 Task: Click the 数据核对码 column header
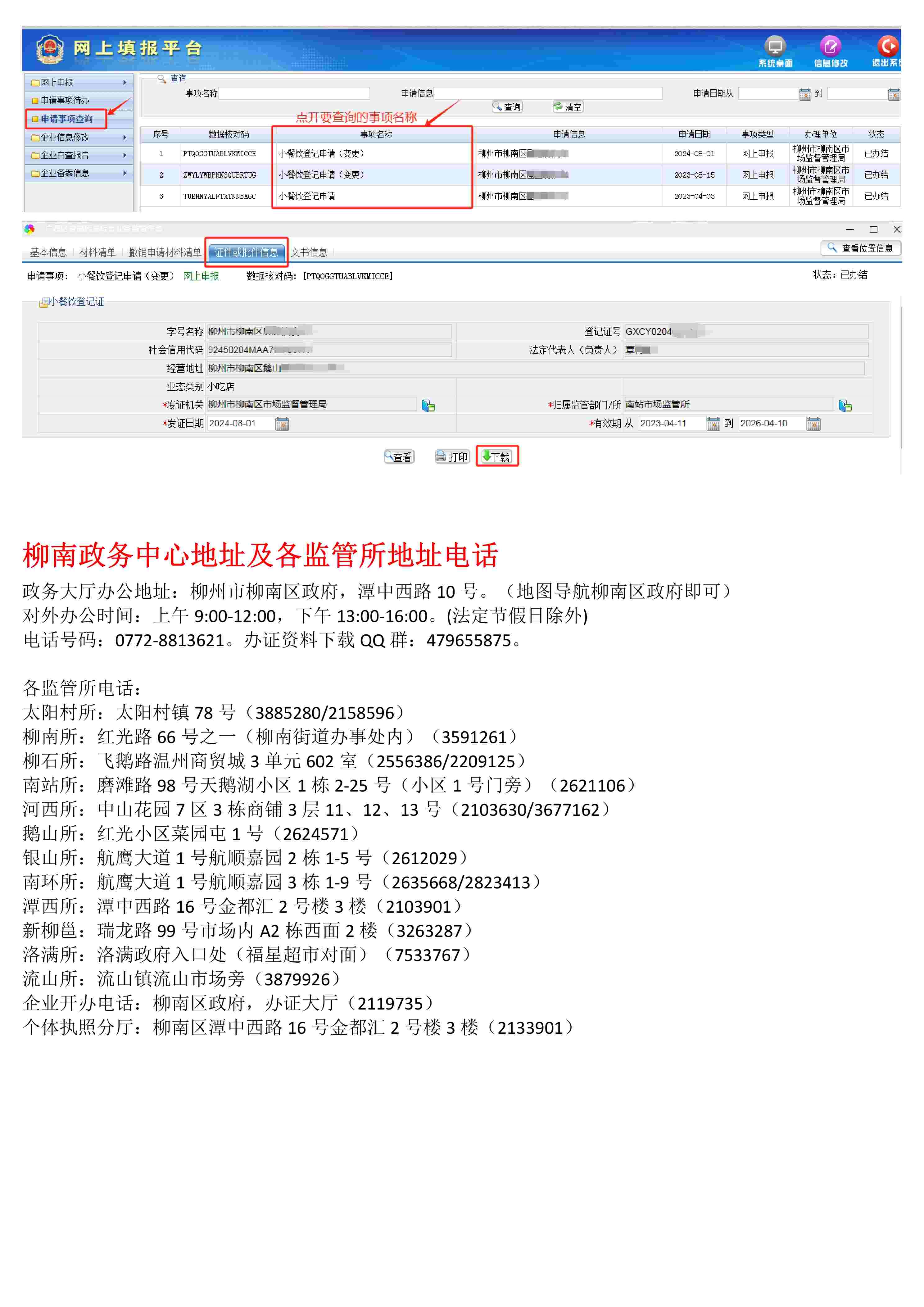point(228,134)
